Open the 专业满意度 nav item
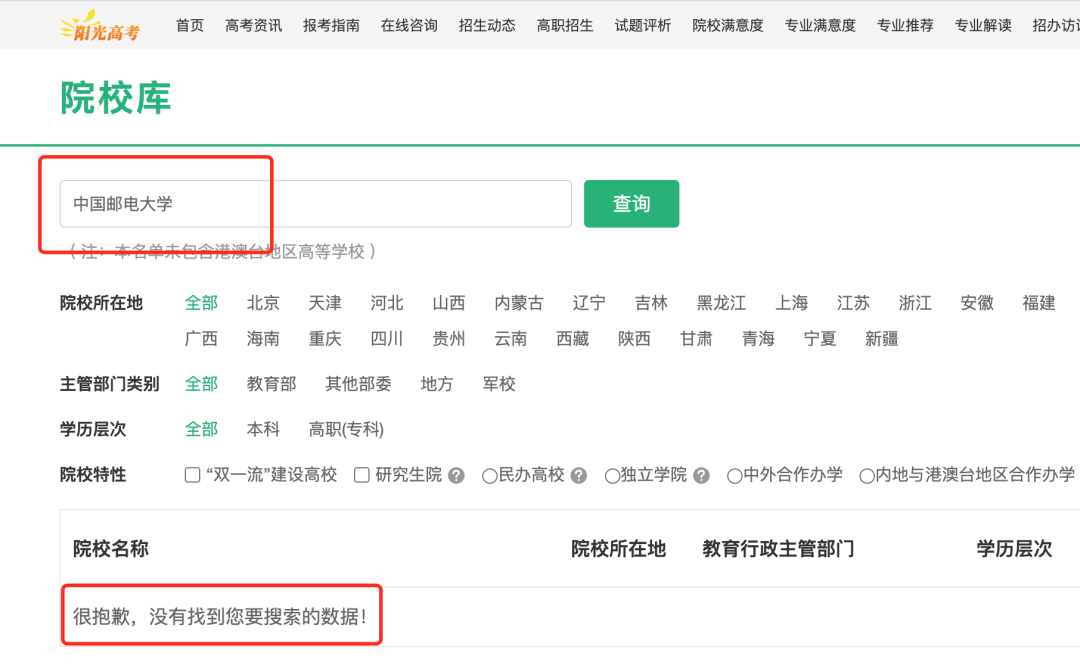The width and height of the screenshot is (1080, 665). (820, 25)
